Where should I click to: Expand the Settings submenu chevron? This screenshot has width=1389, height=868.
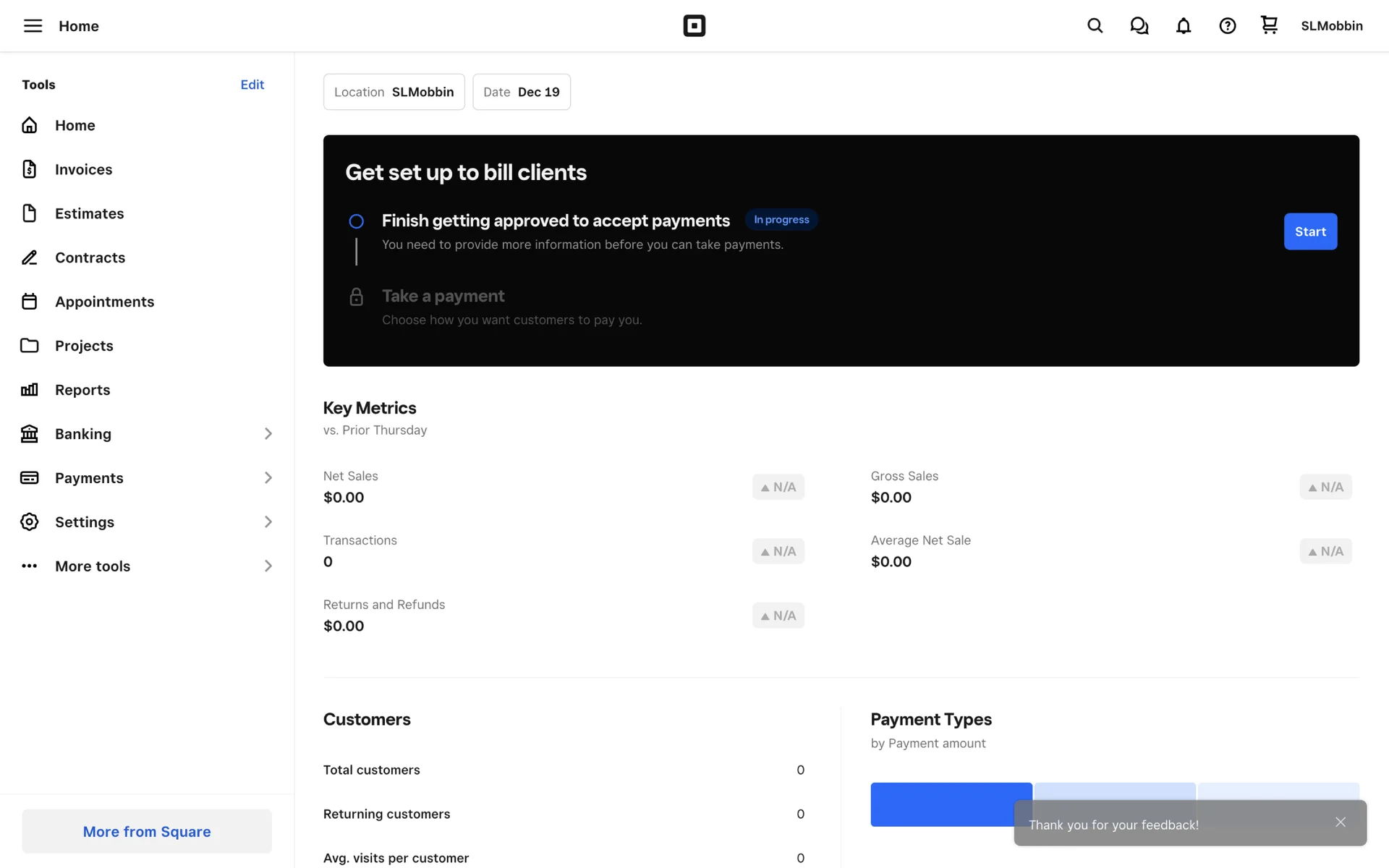(x=268, y=522)
